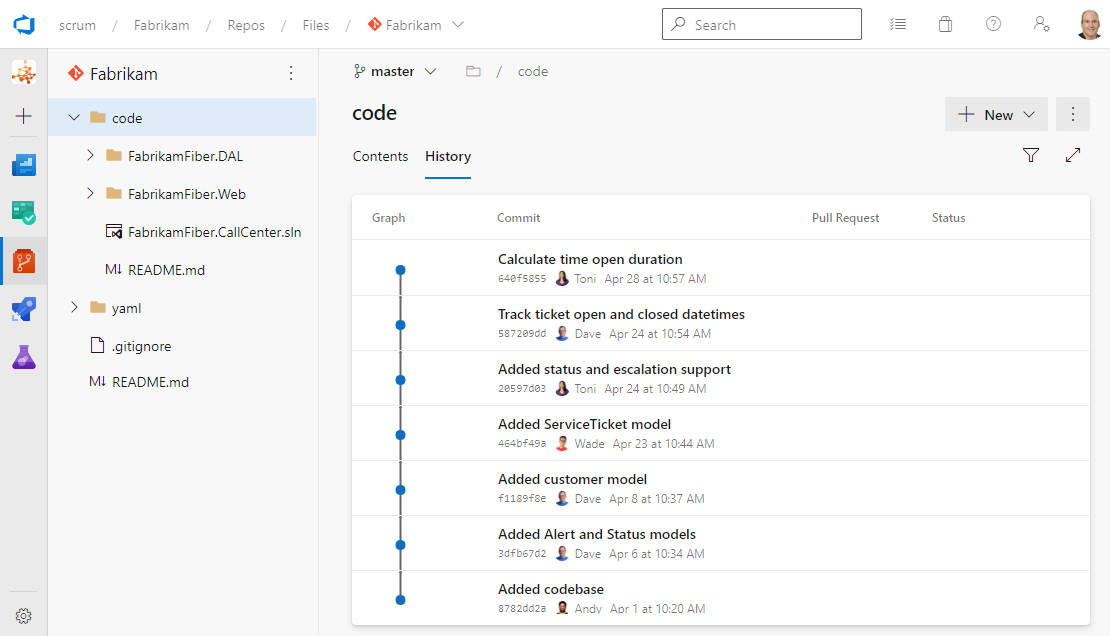The image size is (1110, 636).
Task: Go to scrum breadcrumb
Action: (77, 25)
